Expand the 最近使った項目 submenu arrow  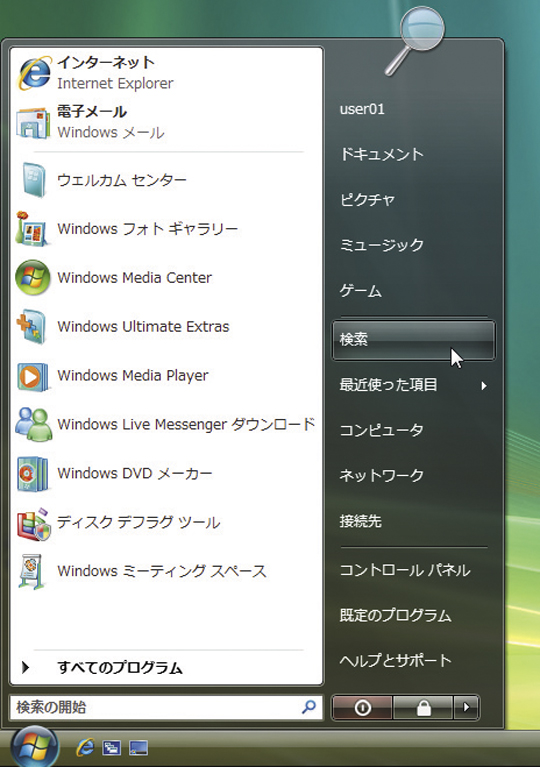[x=483, y=385]
